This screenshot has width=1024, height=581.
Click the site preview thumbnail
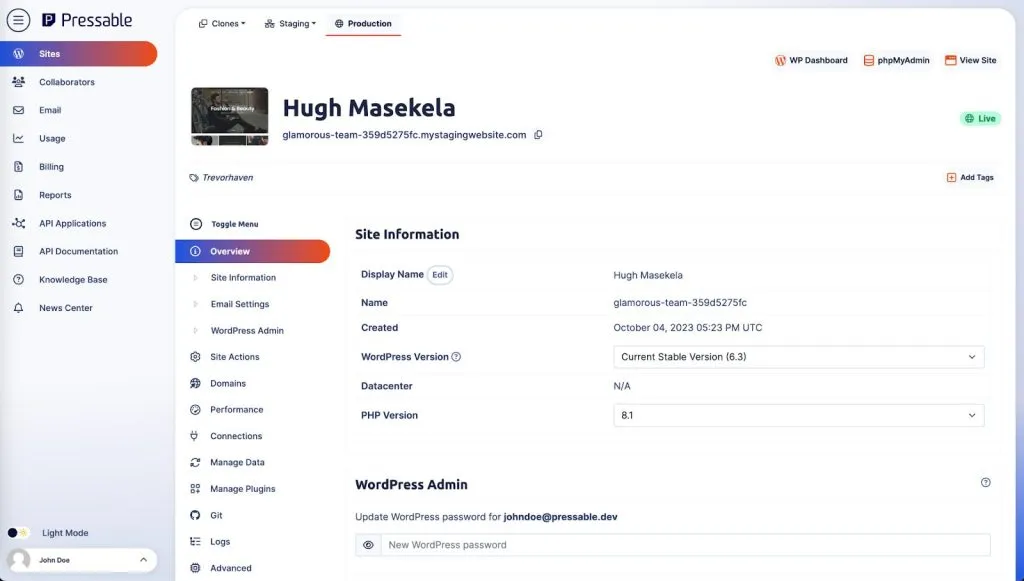click(229, 116)
